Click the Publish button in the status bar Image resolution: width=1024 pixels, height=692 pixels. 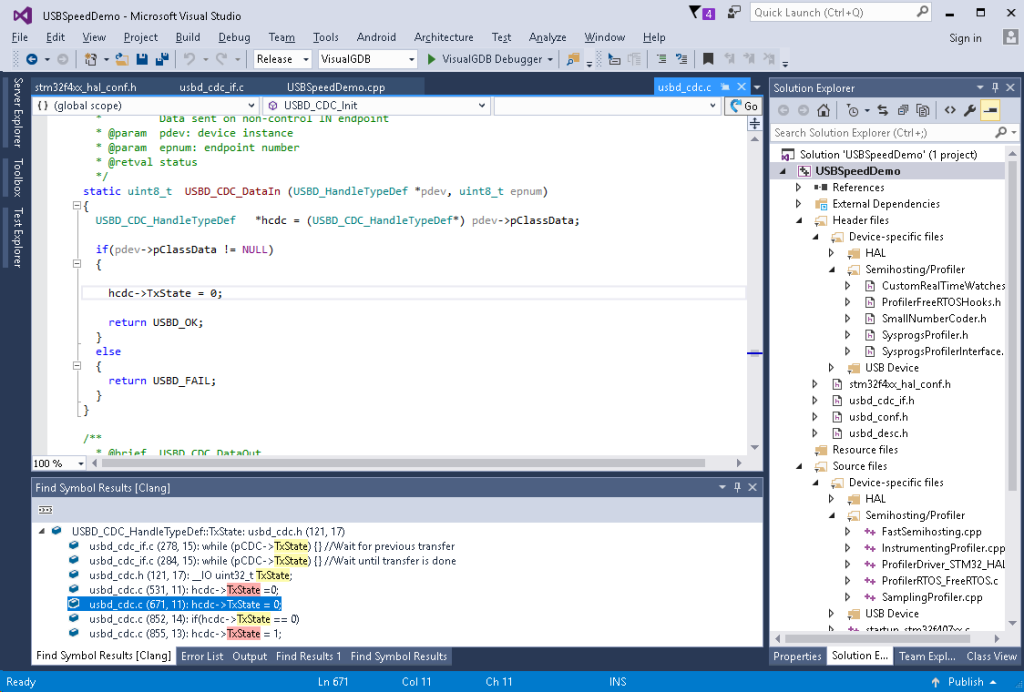click(x=964, y=681)
